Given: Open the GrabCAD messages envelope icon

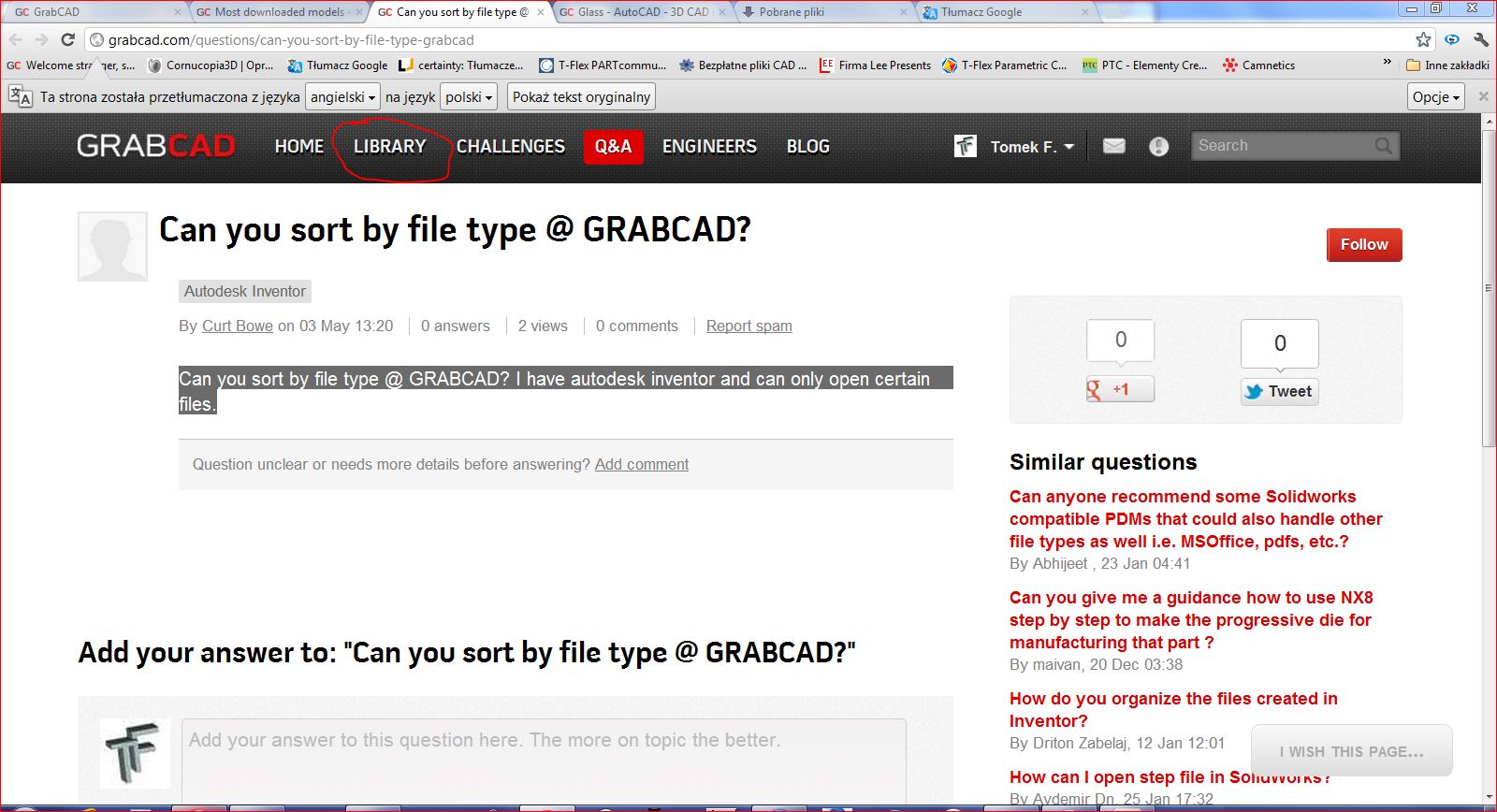Looking at the screenshot, I should coord(1113,146).
